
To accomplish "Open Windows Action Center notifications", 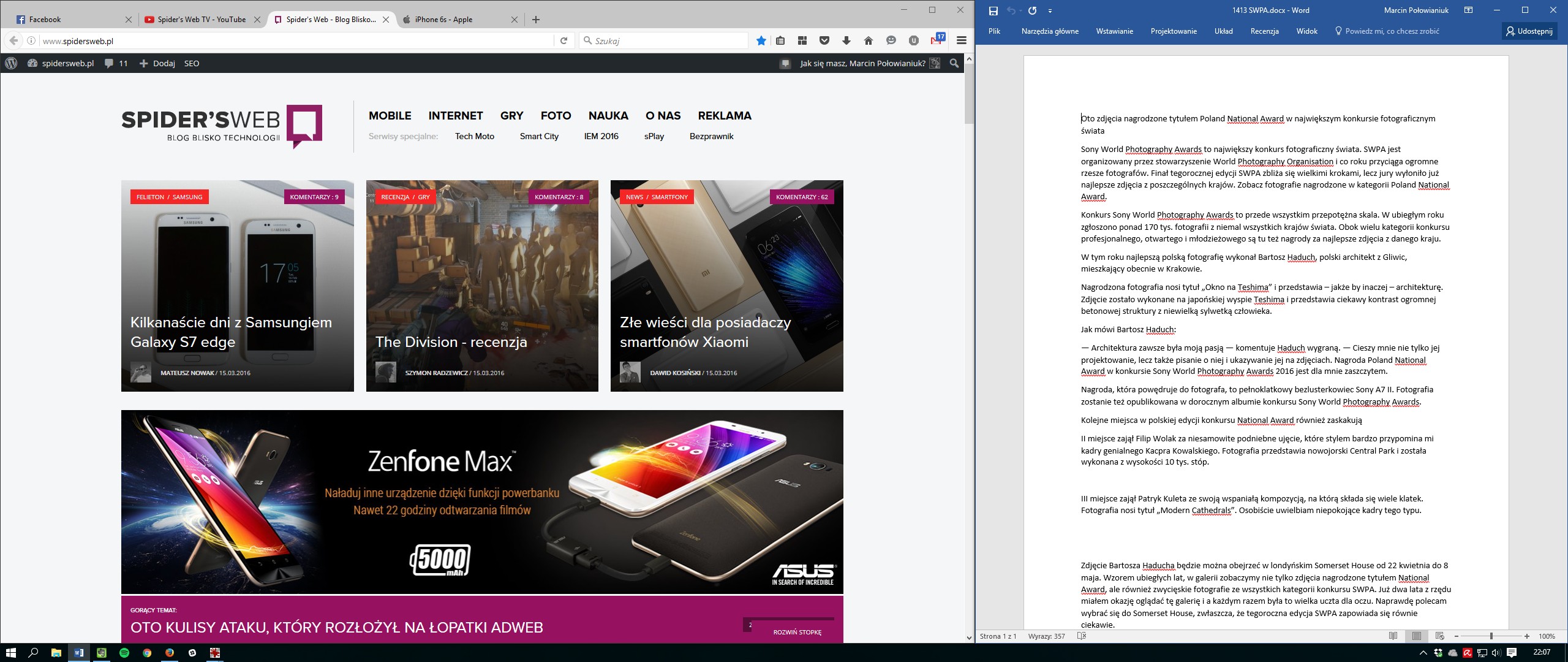I will pyautogui.click(x=1512, y=653).
